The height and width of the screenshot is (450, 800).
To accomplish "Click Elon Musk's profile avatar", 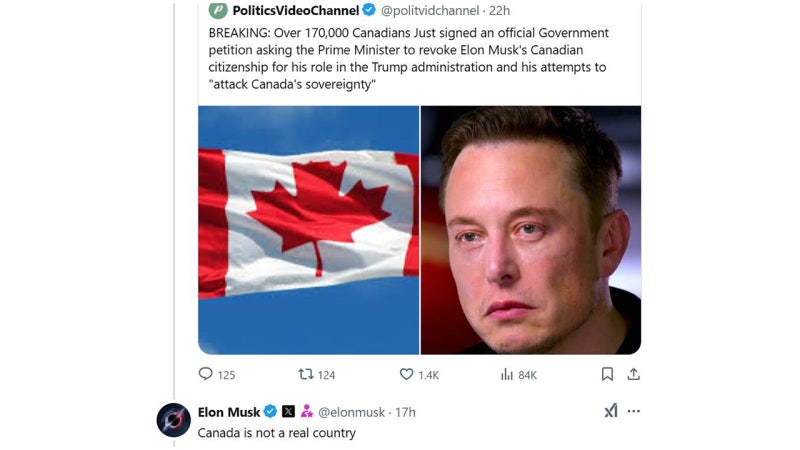I will tap(173, 420).
